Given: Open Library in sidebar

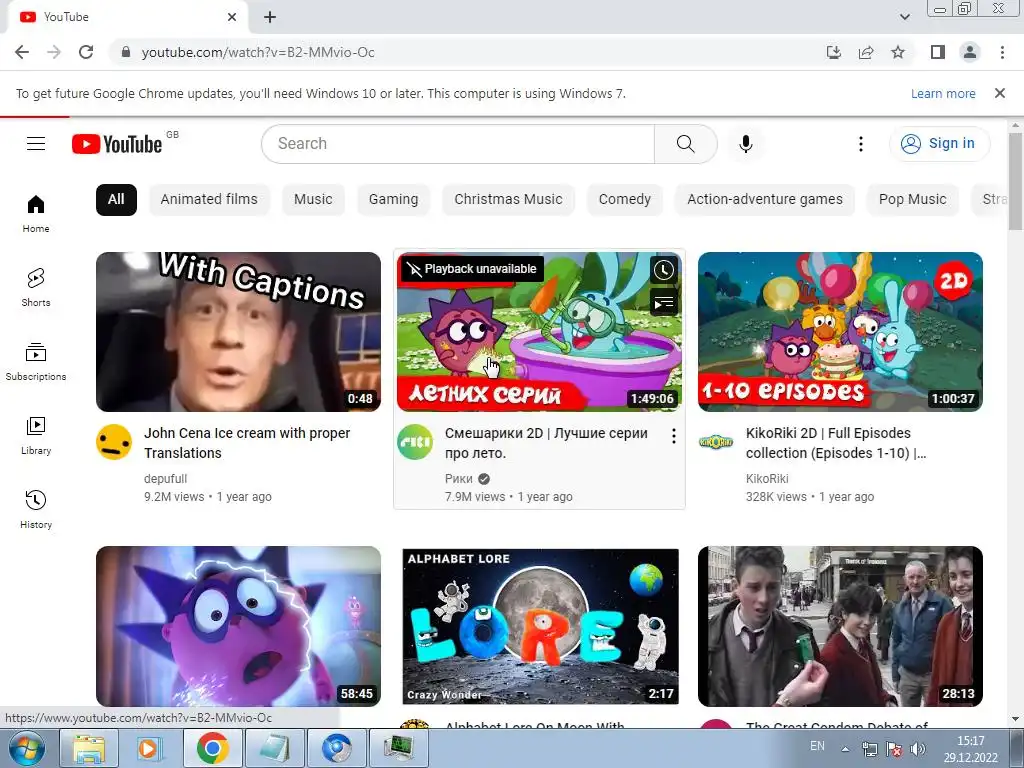Looking at the screenshot, I should 36,436.
